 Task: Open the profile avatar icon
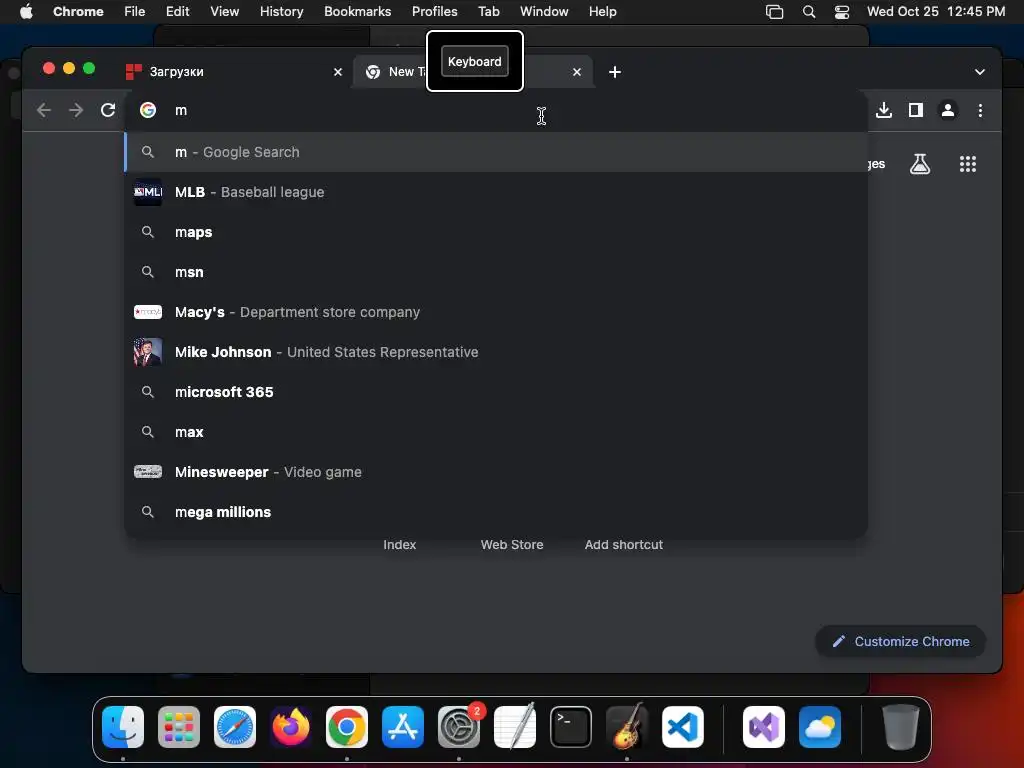(948, 110)
